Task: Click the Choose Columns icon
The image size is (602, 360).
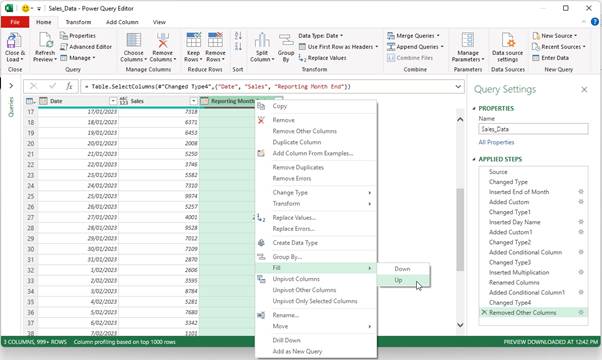Action: (134, 40)
